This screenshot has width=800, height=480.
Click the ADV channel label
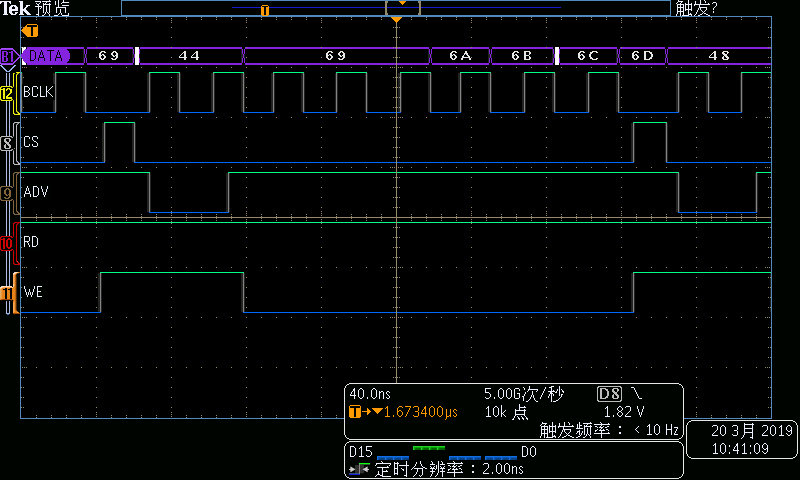(x=36, y=192)
